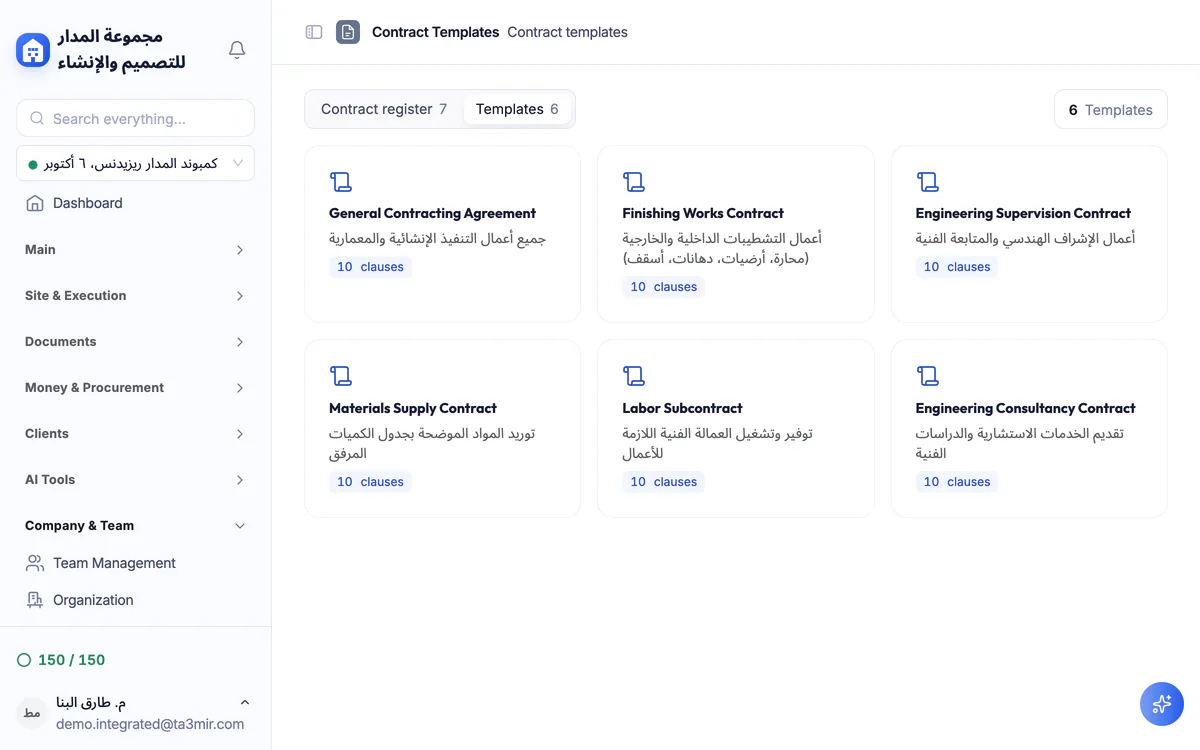Image resolution: width=1200 pixels, height=750 pixels.
Task: Click scroll icon on Materials Supply Contract card
Action: 341,376
